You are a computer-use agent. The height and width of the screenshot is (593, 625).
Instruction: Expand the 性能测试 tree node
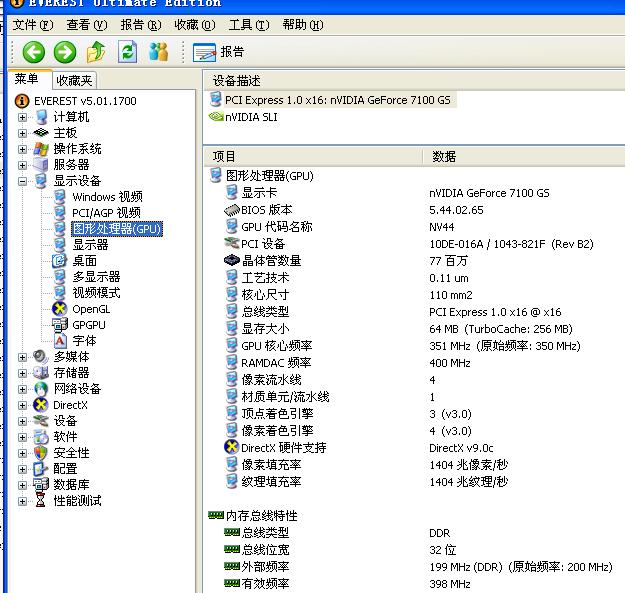pyautogui.click(x=22, y=501)
